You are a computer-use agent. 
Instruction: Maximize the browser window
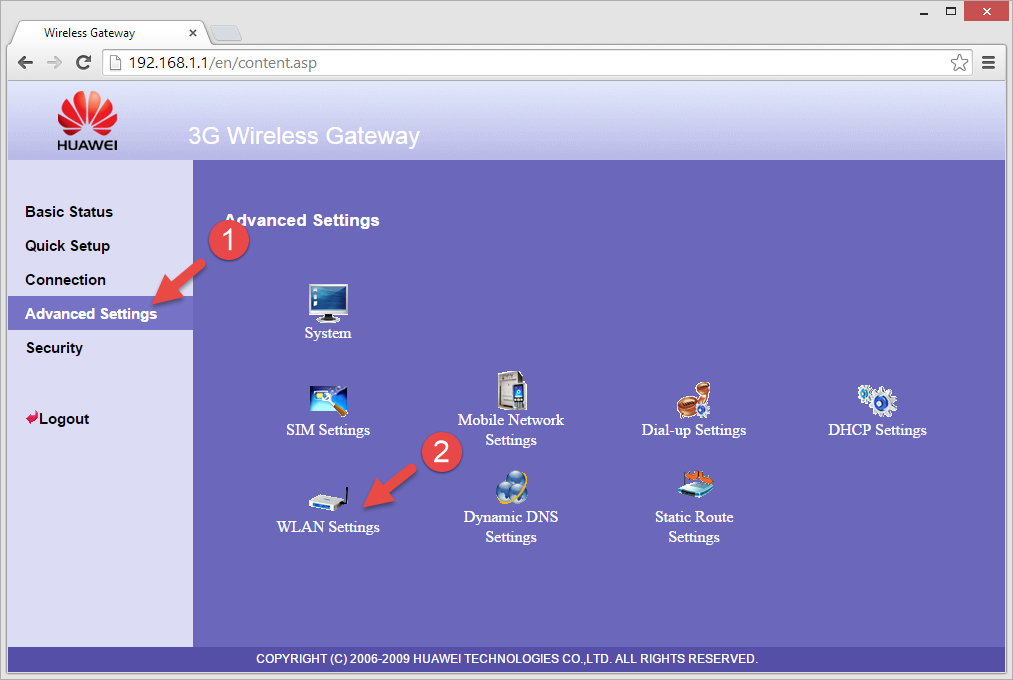pyautogui.click(x=951, y=12)
